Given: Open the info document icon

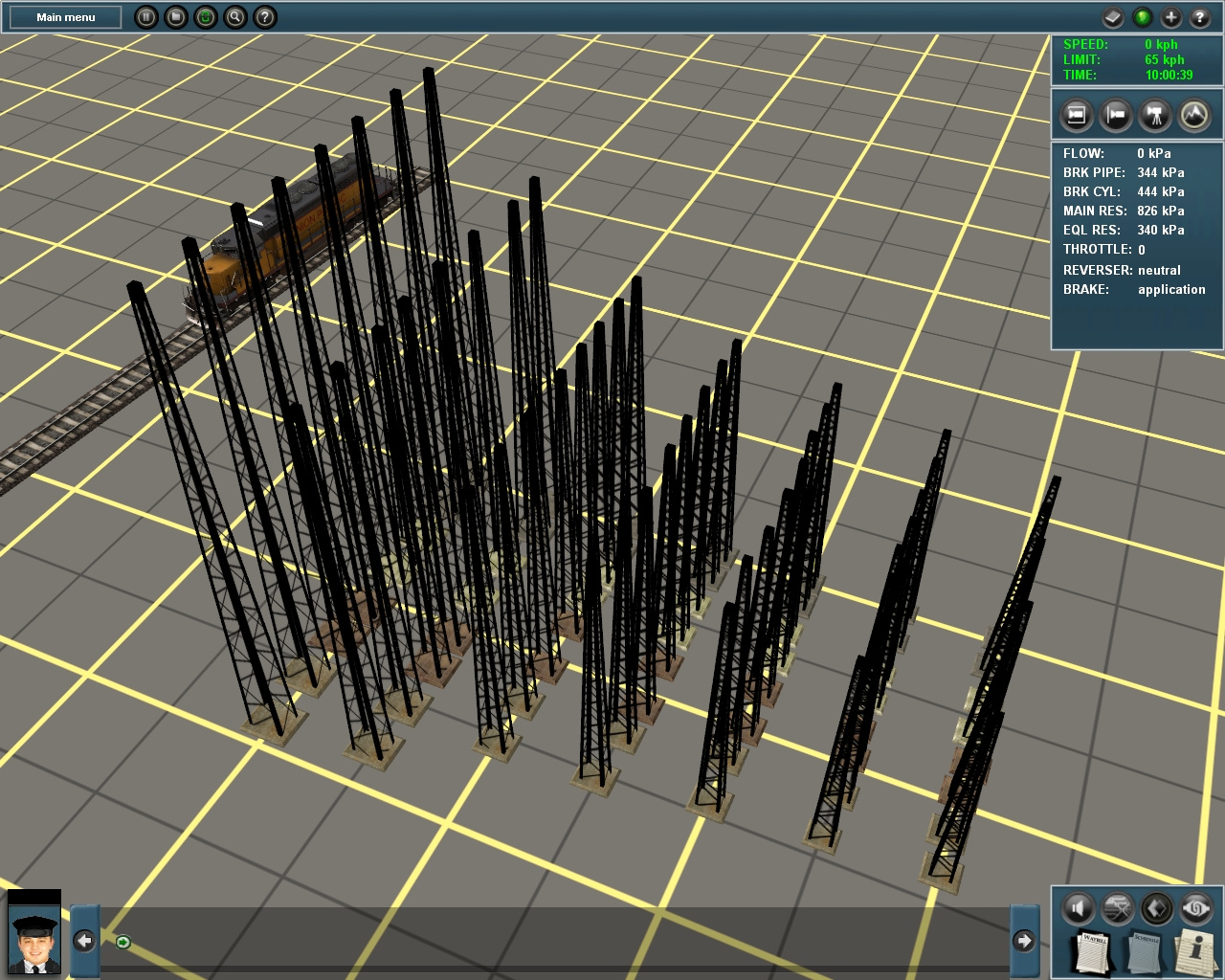Looking at the screenshot, I should point(1195,951).
